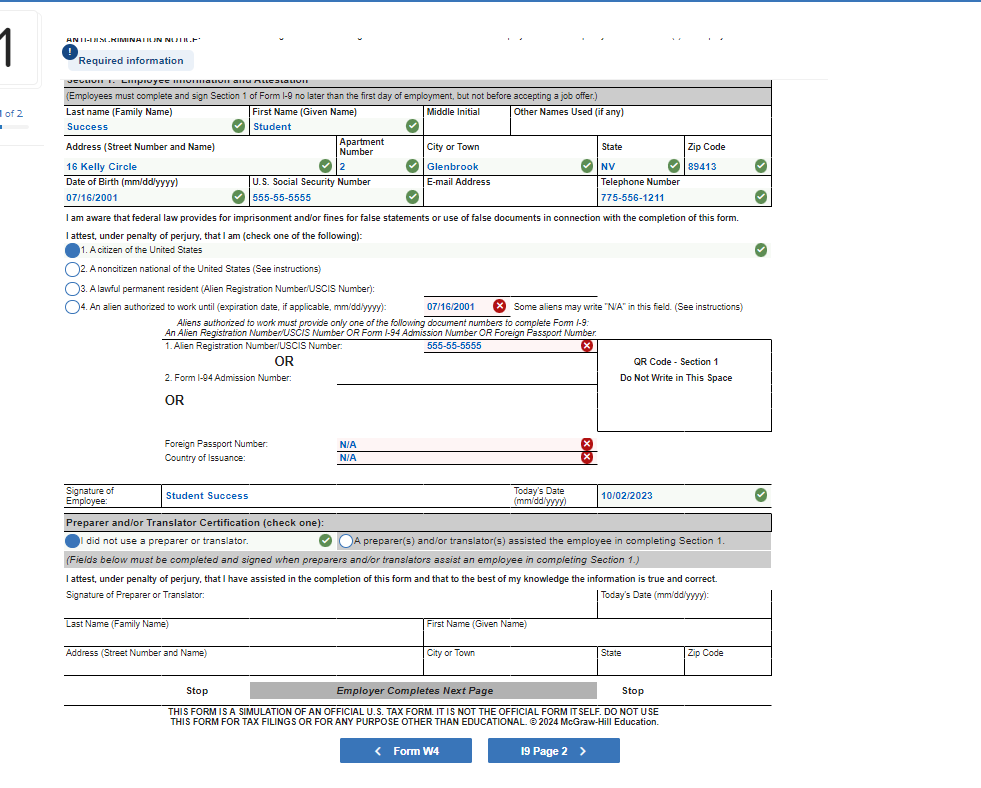
Task: Click the Form I-94 Admission Number field
Action: (467, 378)
